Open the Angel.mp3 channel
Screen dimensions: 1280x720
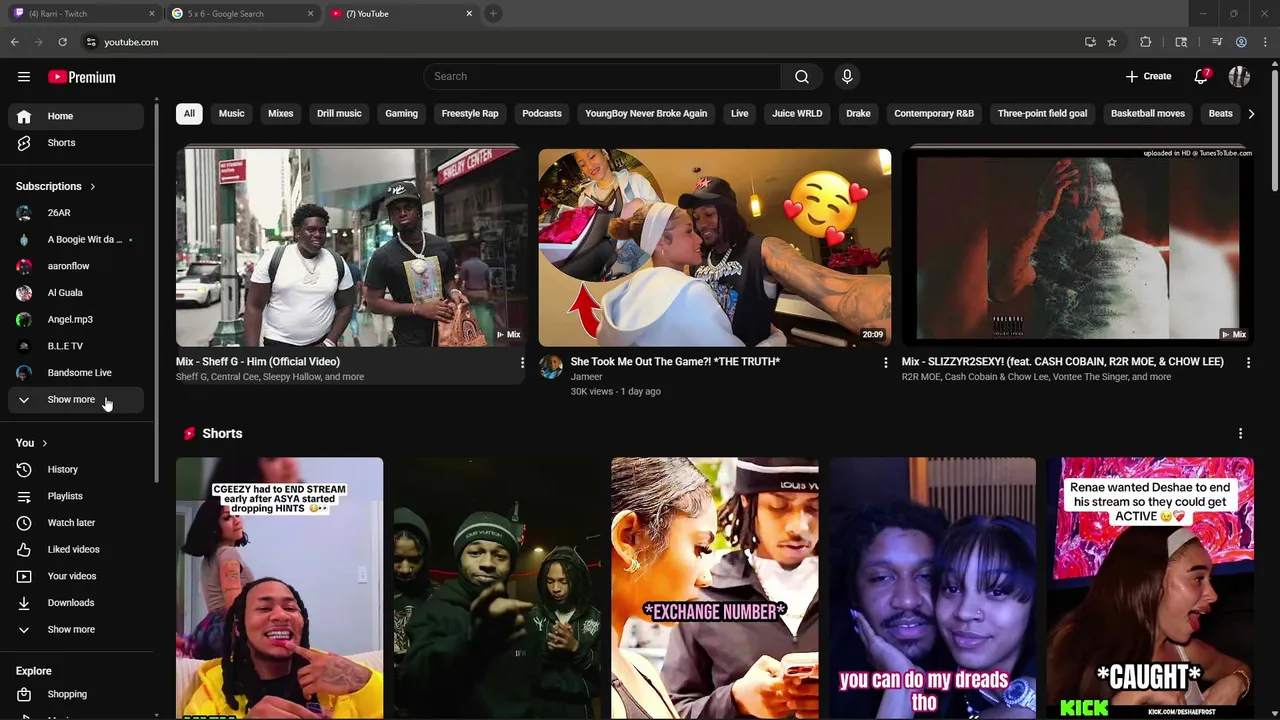click(76, 320)
